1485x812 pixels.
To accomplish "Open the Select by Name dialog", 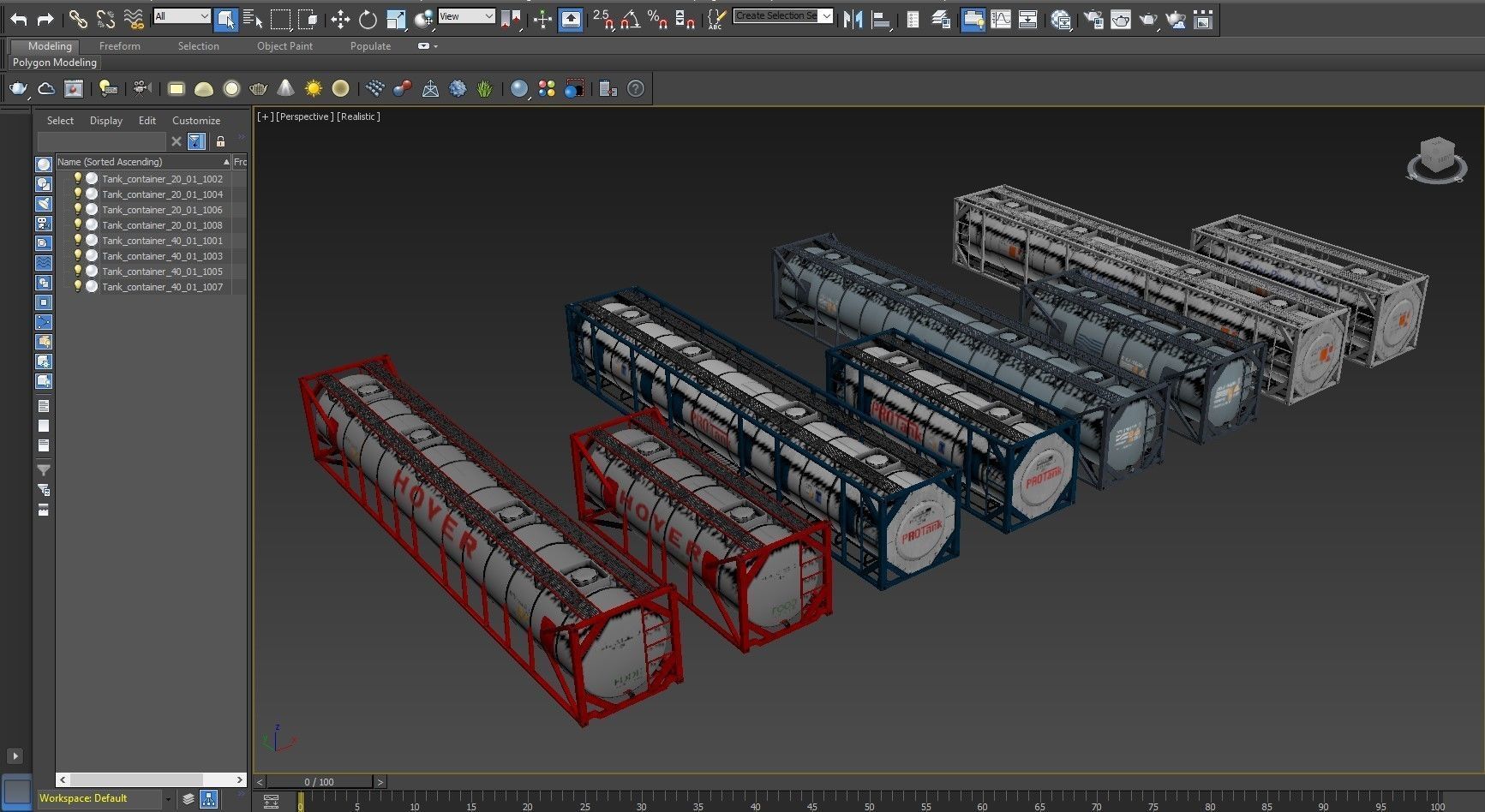I will (253, 19).
